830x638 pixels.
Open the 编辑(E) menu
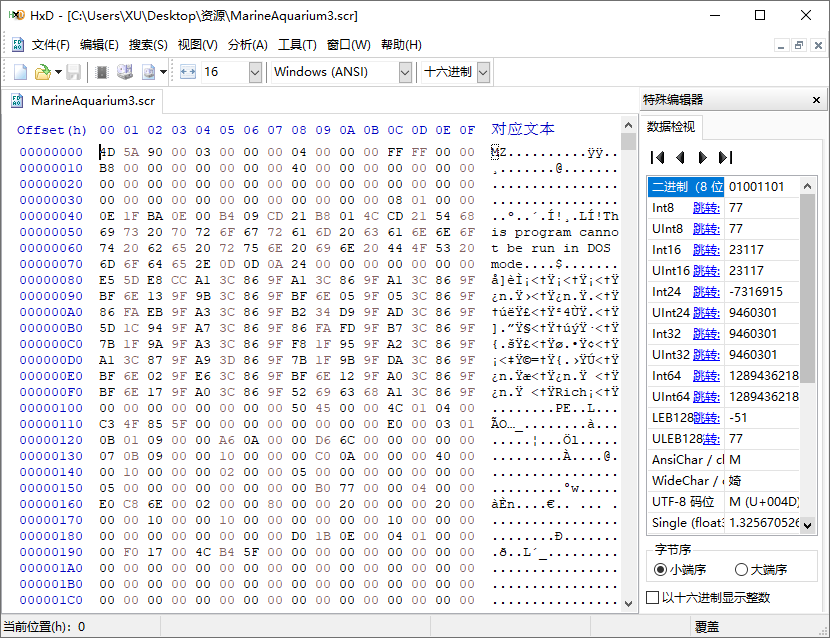99,45
